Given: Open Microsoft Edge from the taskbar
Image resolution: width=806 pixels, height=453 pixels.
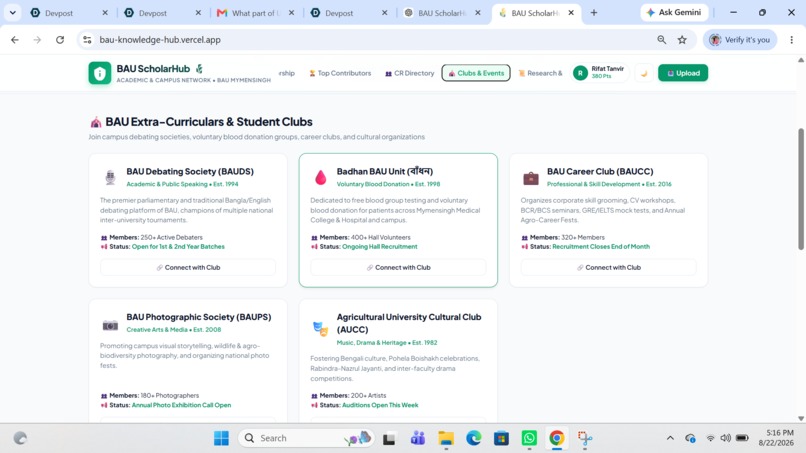Looking at the screenshot, I should (473, 438).
